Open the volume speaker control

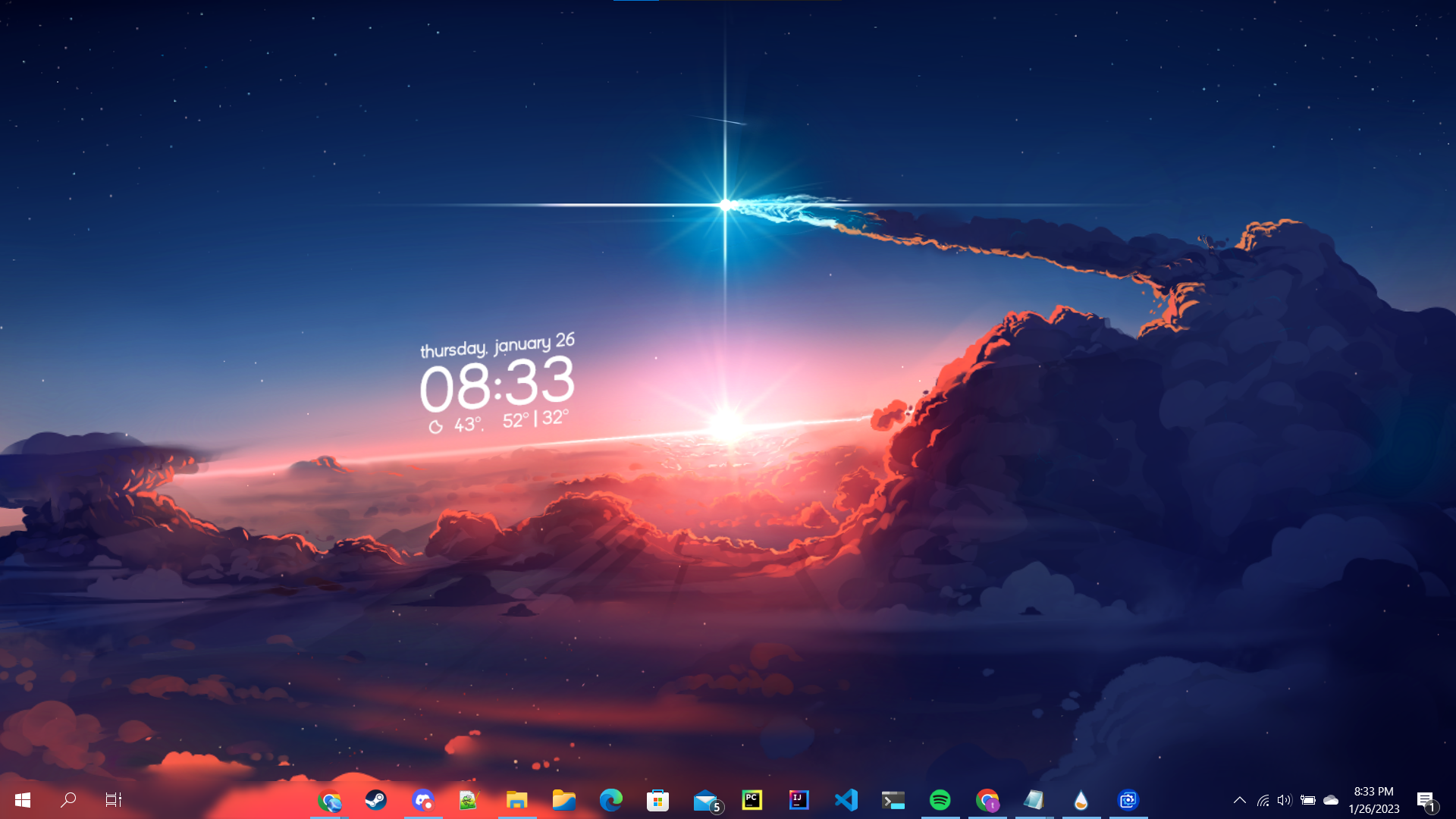[1284, 800]
